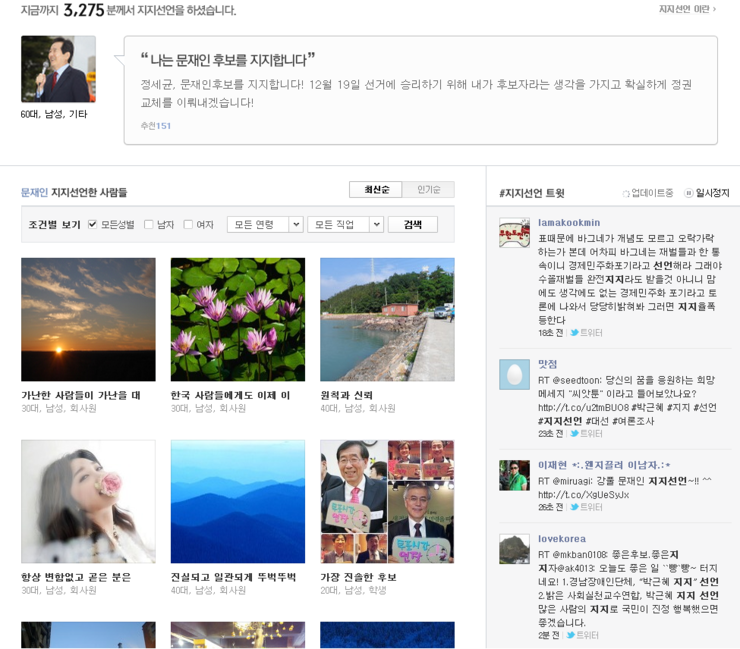The height and width of the screenshot is (649, 740).
Task: Open the sunset photo card
Action: point(88,320)
